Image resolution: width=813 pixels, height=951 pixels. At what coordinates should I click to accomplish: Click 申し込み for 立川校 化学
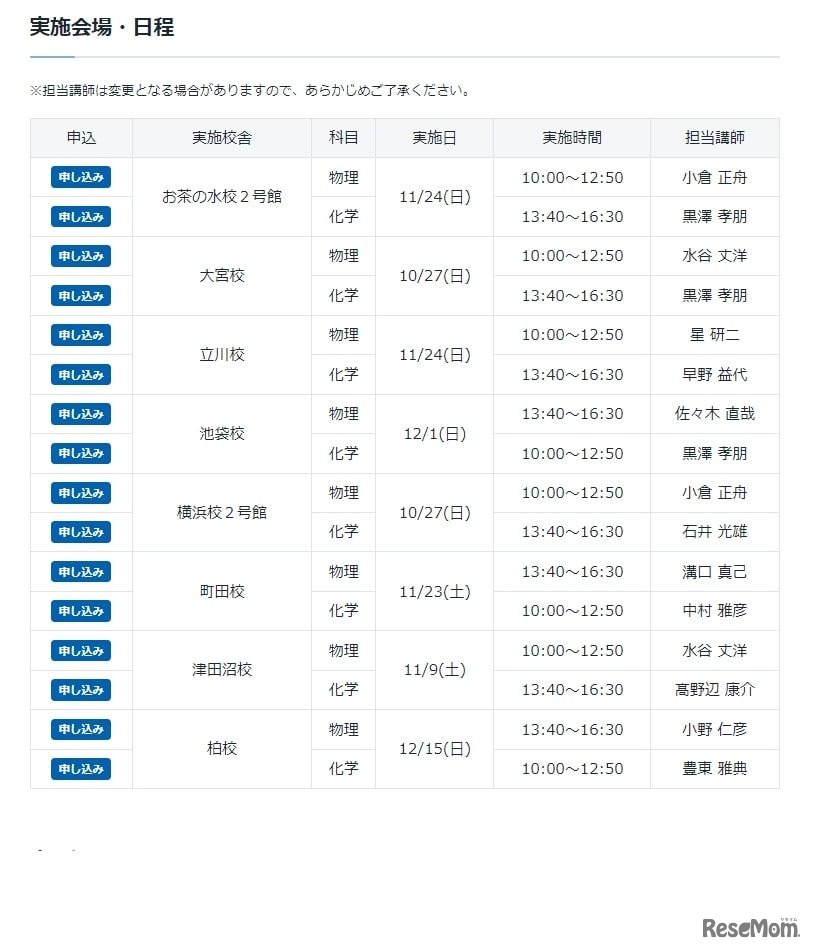point(80,374)
